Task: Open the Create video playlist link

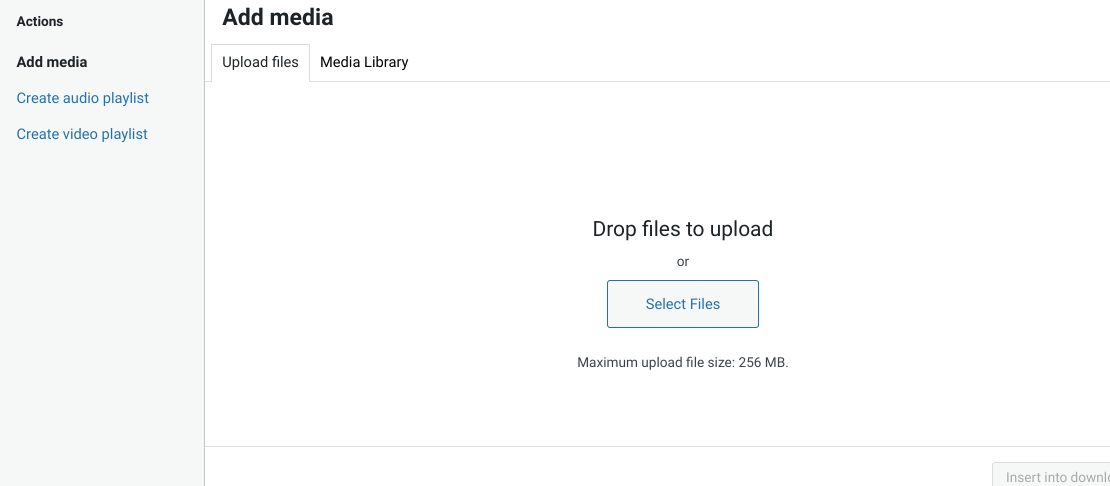Action: [82, 134]
